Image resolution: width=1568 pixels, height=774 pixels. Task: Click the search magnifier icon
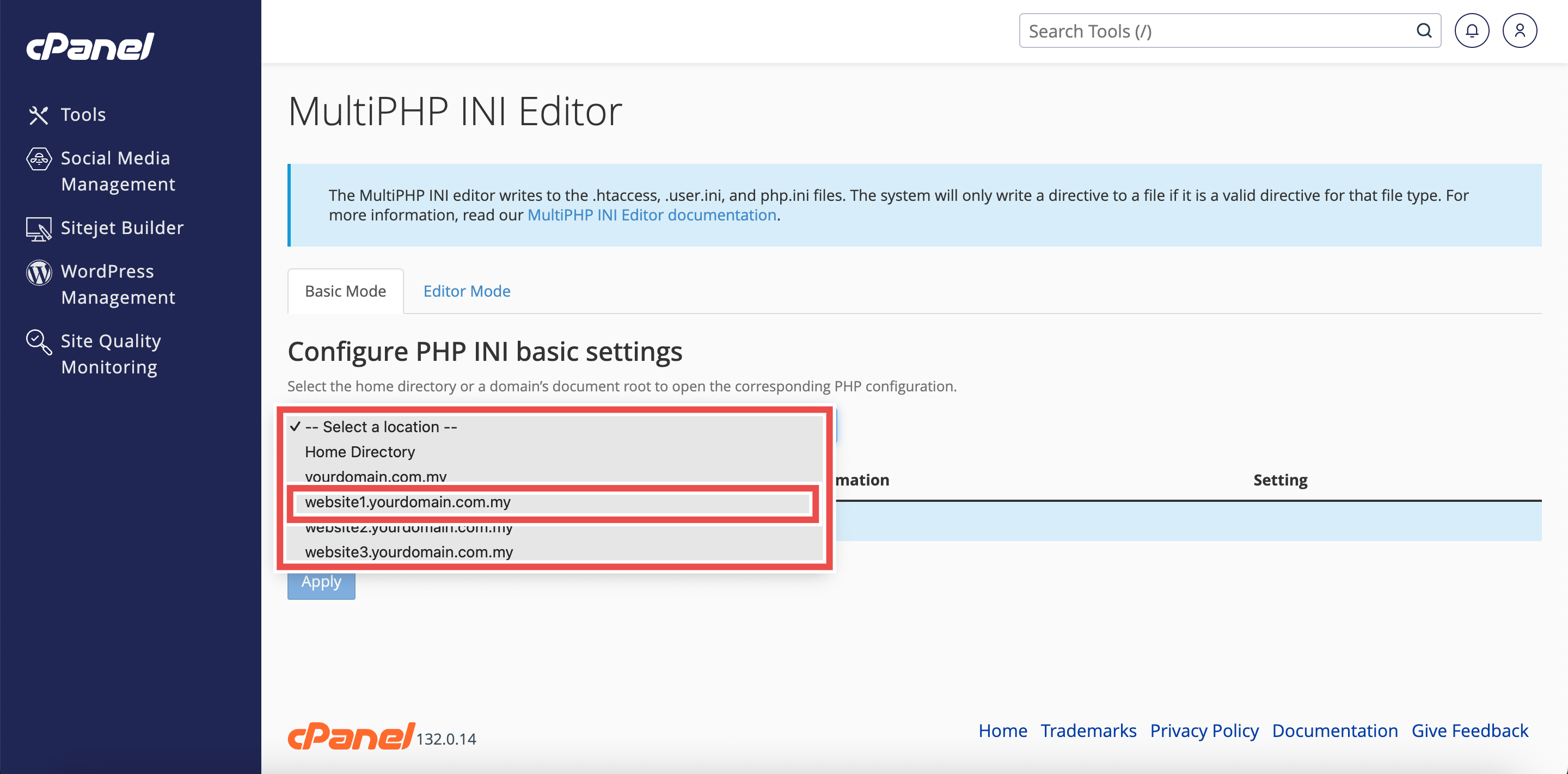tap(1424, 31)
